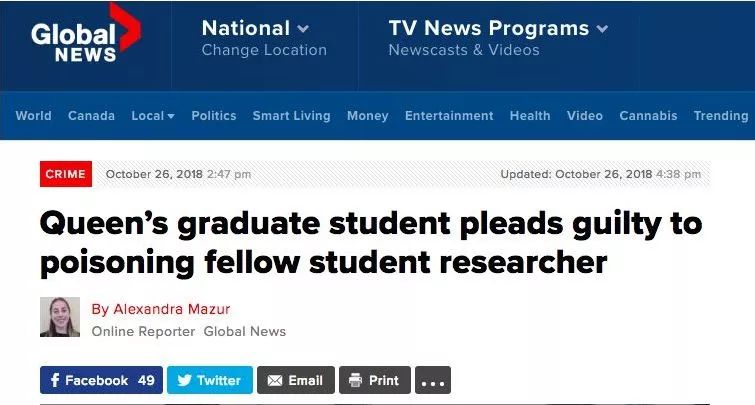Expand TV News Programs dropdown
The image size is (755, 405).
pos(498,28)
